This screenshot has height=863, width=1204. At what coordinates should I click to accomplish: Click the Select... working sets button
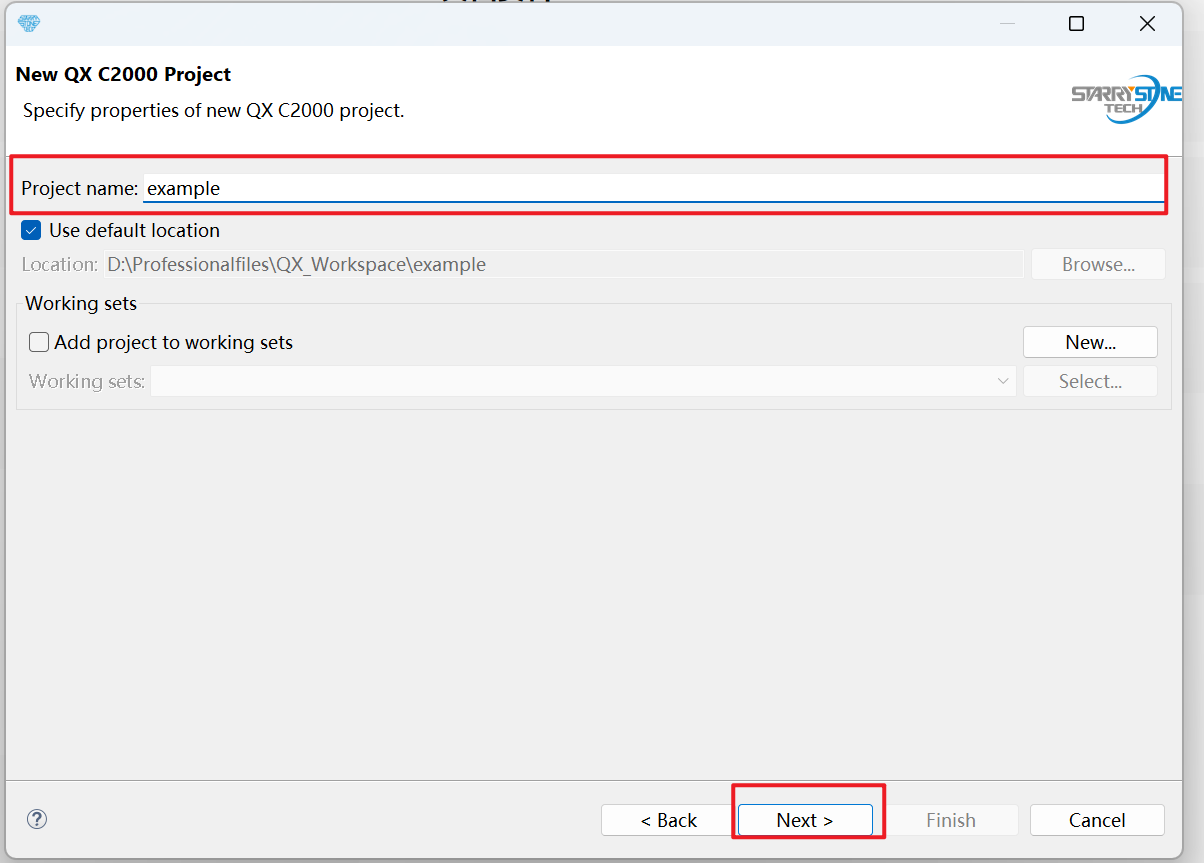(1090, 381)
